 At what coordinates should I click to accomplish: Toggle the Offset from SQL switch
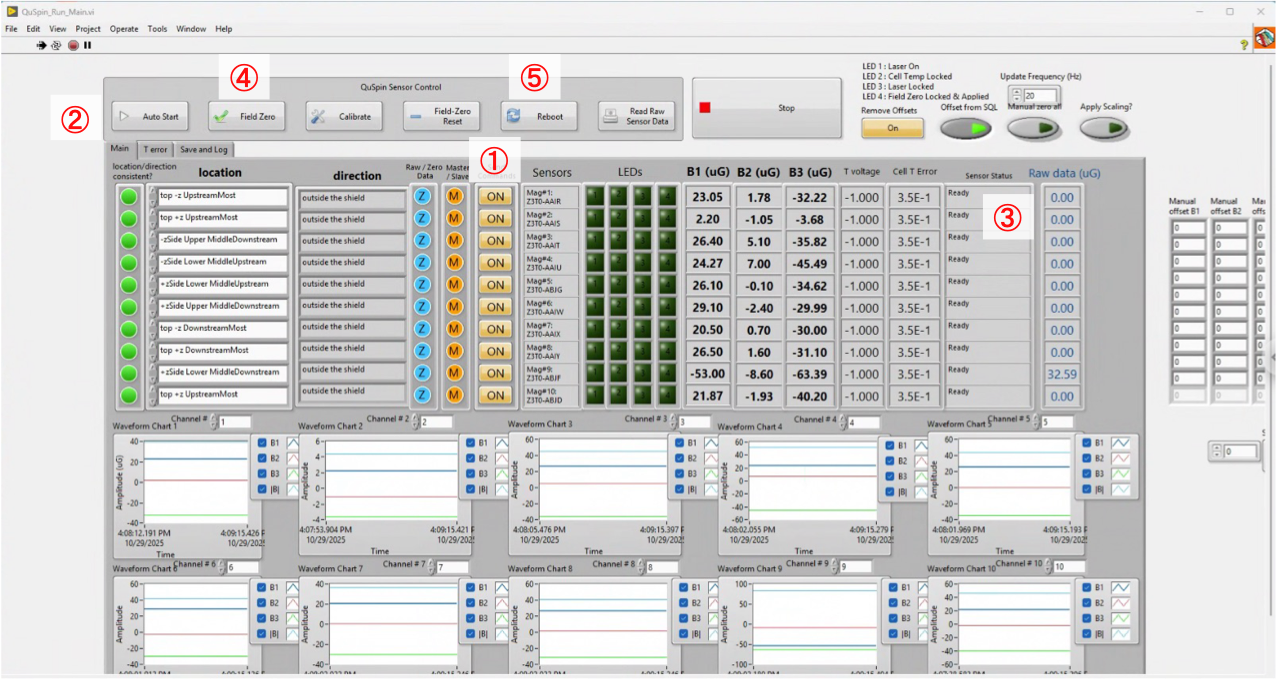coord(964,128)
